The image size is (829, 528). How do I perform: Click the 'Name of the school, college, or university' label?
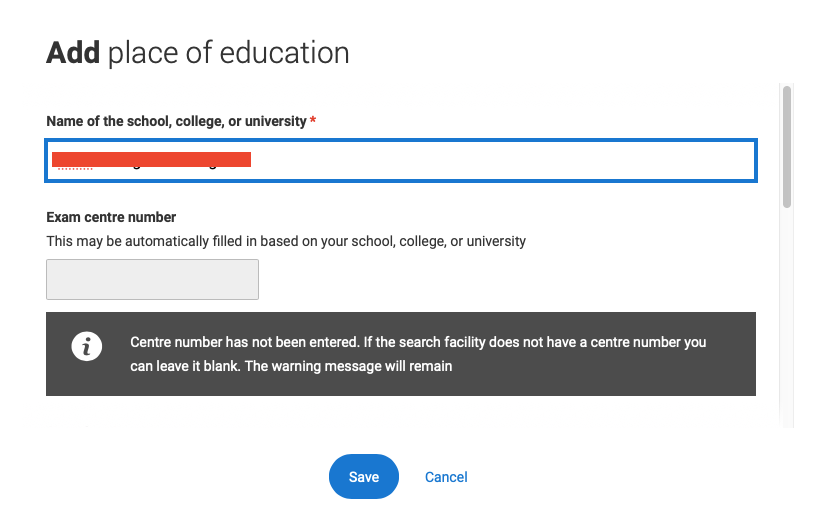pyautogui.click(x=176, y=121)
